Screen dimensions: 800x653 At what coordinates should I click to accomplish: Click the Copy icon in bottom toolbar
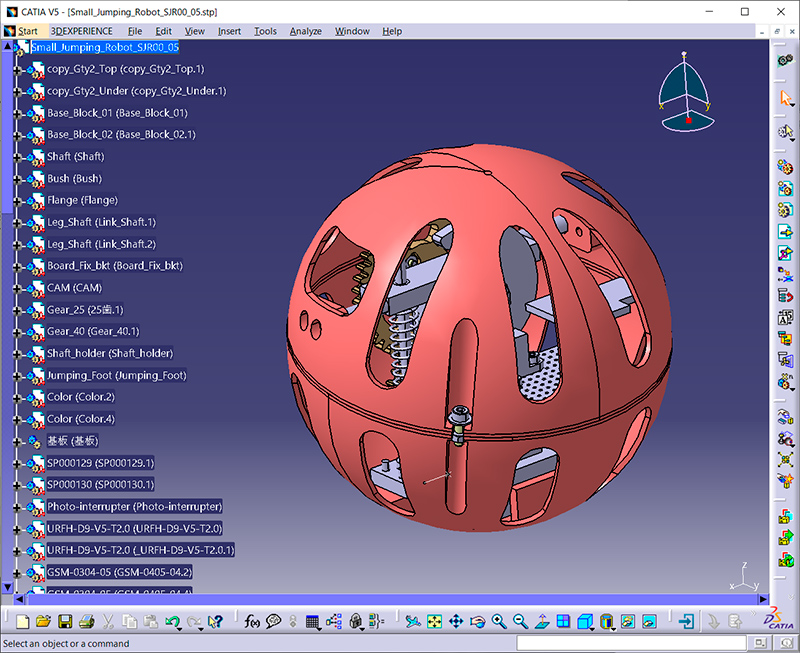pos(129,621)
